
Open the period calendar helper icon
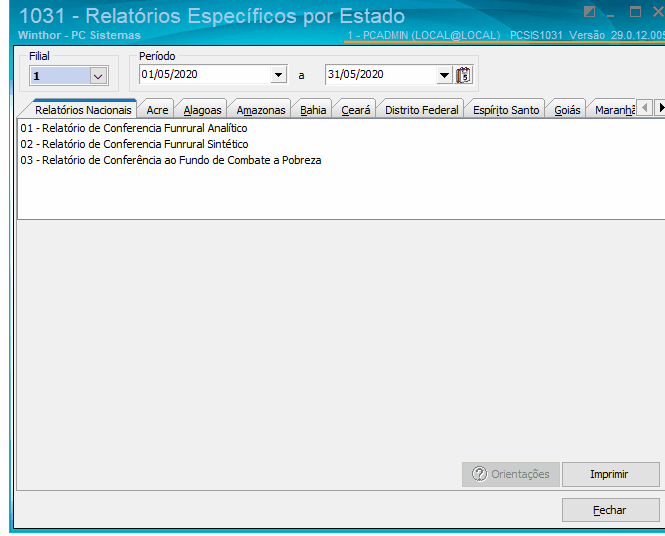(x=464, y=75)
